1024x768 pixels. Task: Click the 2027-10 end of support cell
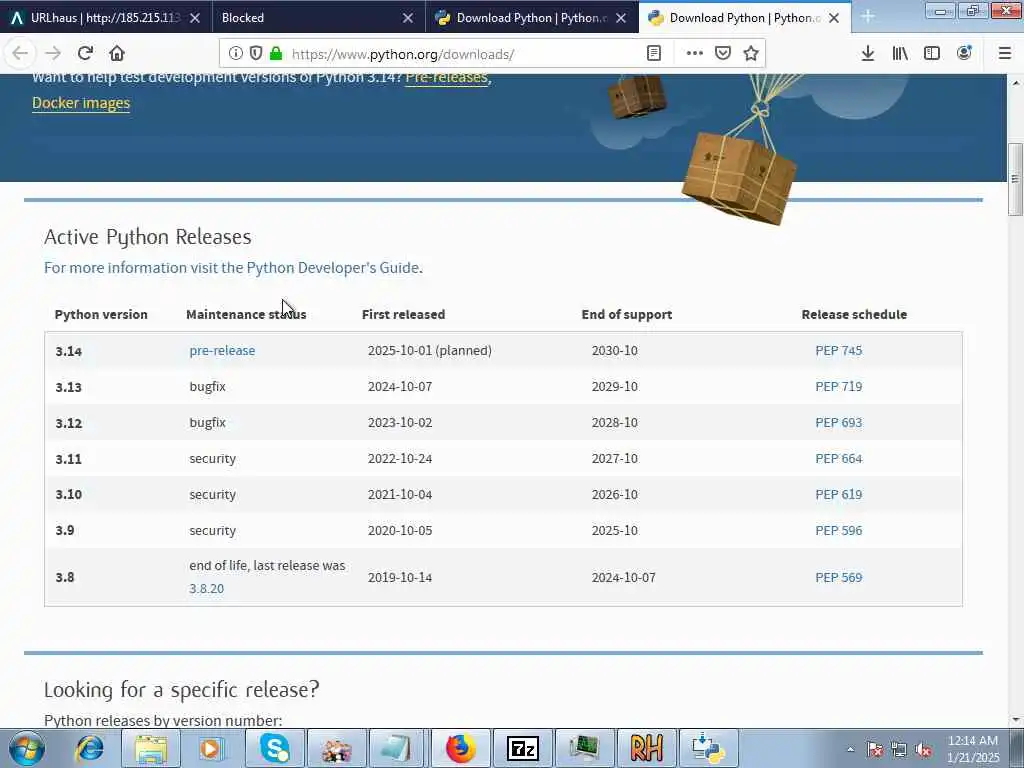point(615,458)
